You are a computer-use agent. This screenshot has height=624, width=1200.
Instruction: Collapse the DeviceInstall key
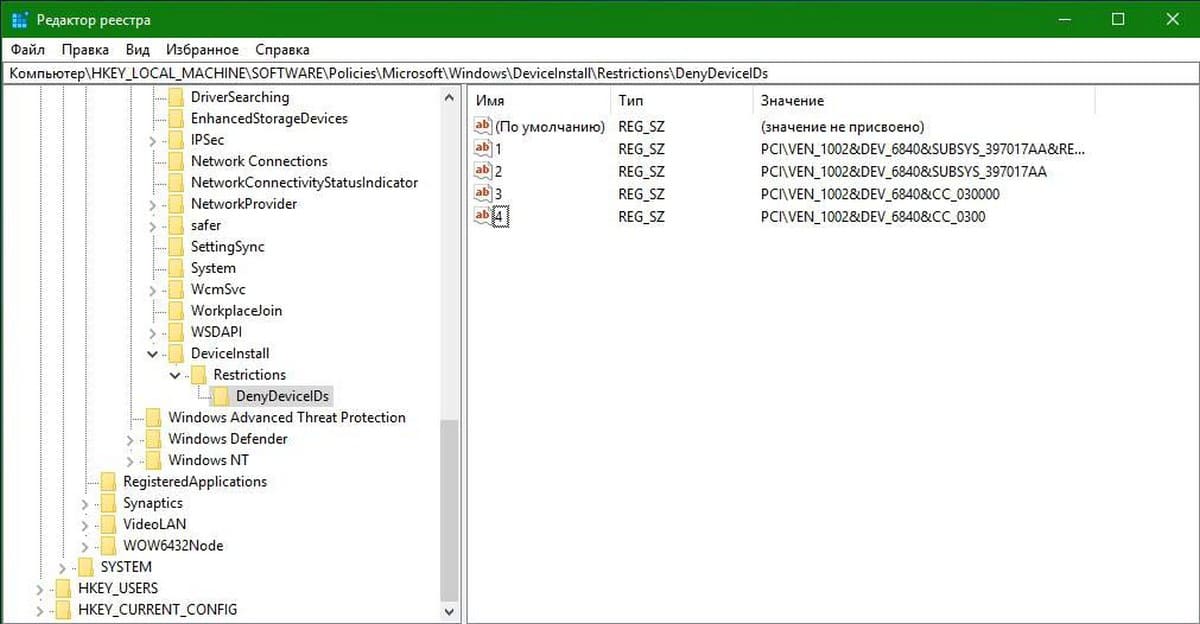[x=153, y=353]
